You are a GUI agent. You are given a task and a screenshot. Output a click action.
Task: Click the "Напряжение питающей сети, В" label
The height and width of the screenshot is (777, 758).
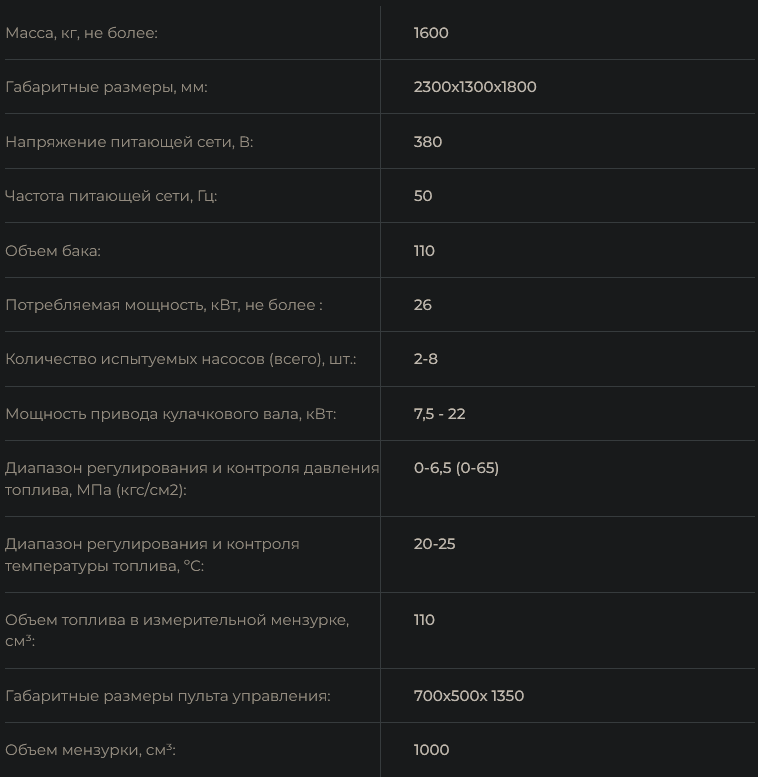click(129, 142)
